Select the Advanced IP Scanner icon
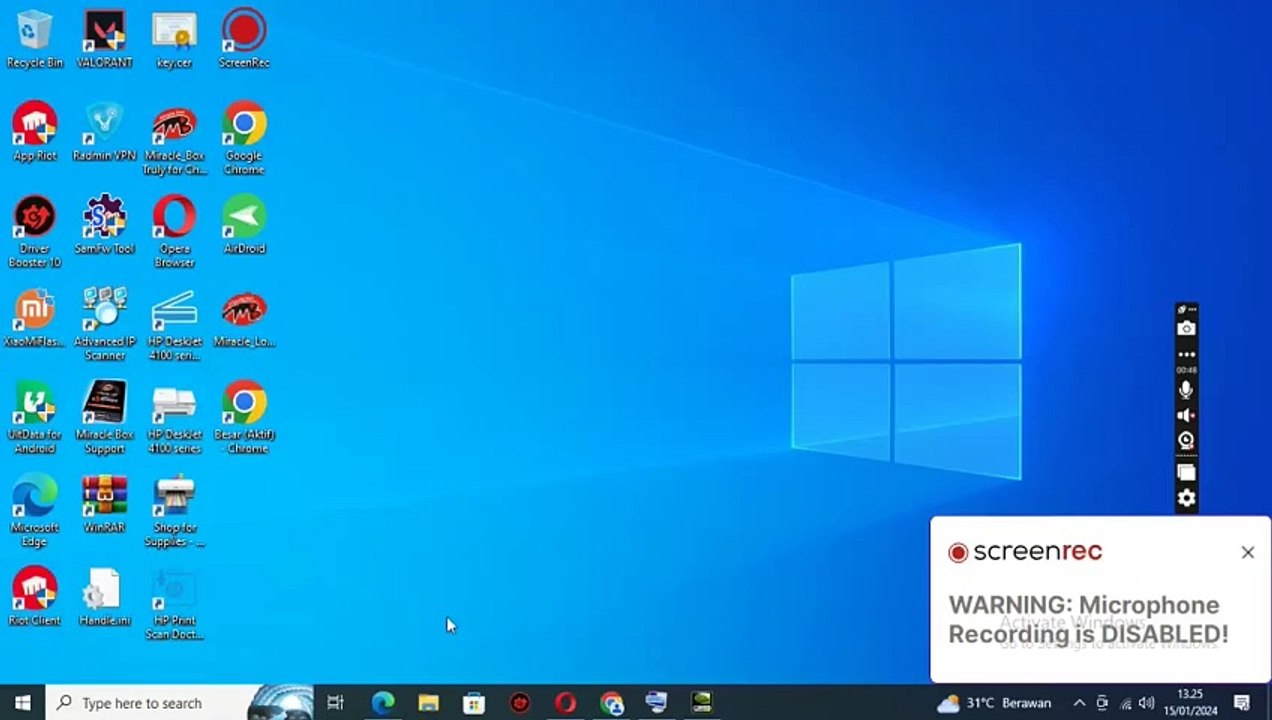Viewport: 1272px width, 720px height. [104, 325]
